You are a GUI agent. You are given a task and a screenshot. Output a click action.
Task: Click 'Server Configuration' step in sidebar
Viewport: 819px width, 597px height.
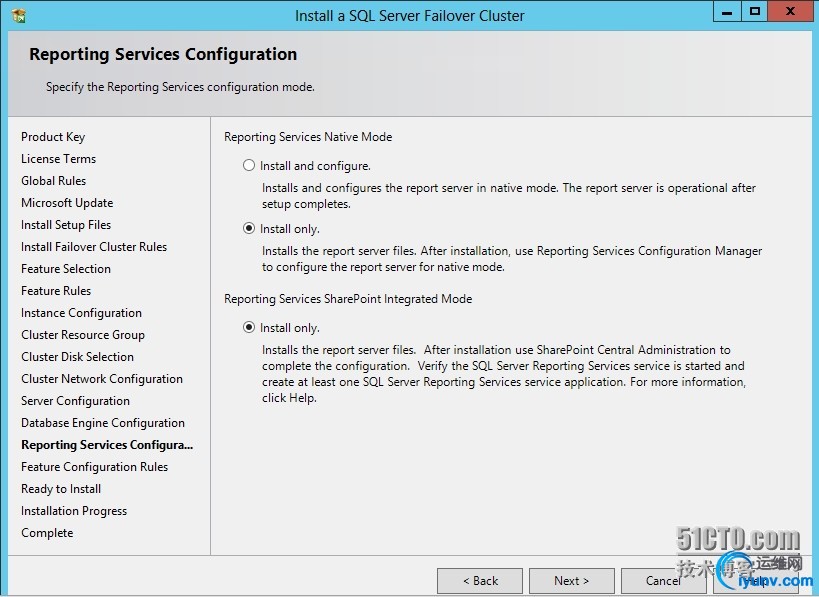click(75, 401)
